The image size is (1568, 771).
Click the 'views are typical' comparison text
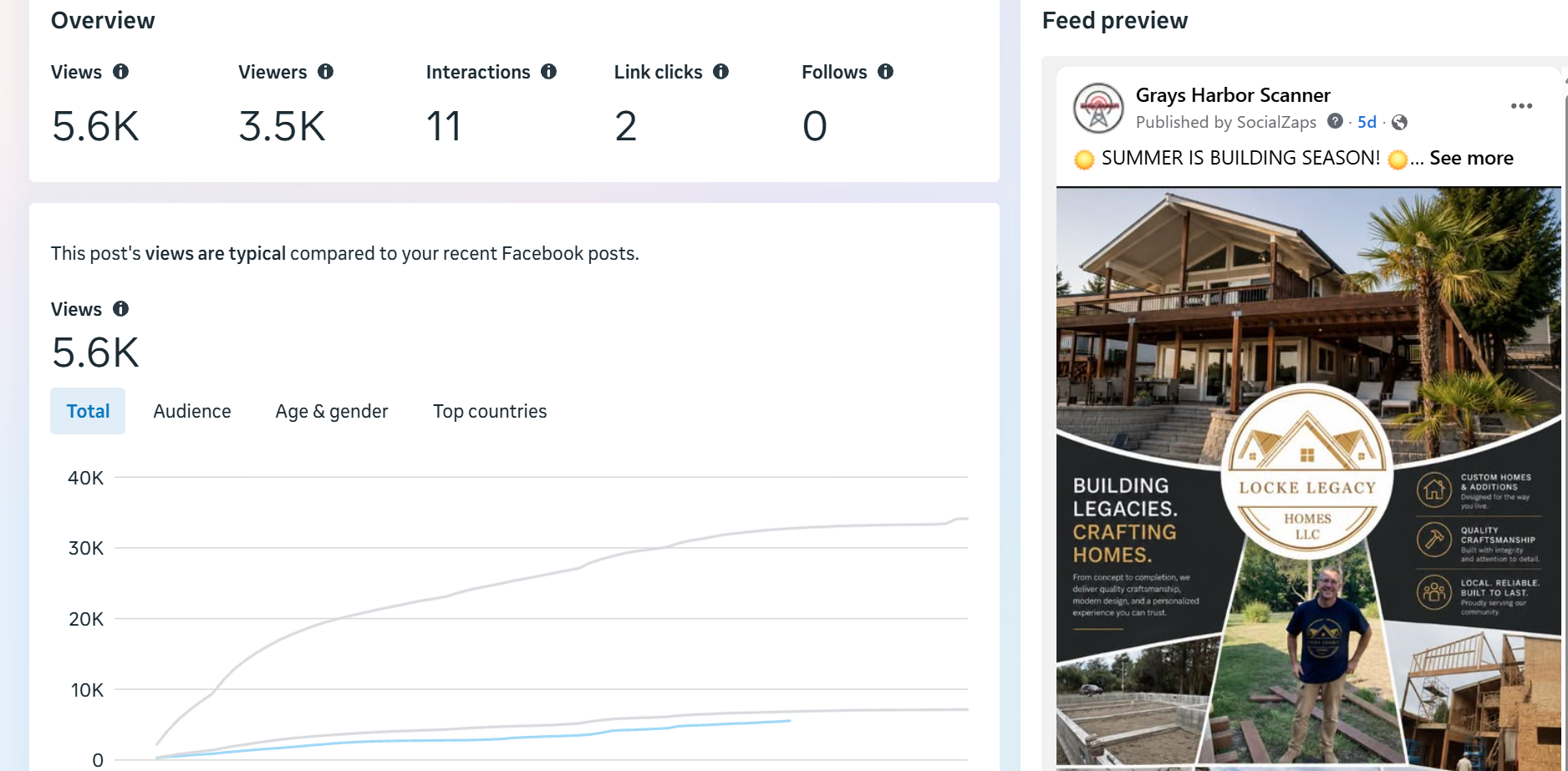click(x=216, y=253)
